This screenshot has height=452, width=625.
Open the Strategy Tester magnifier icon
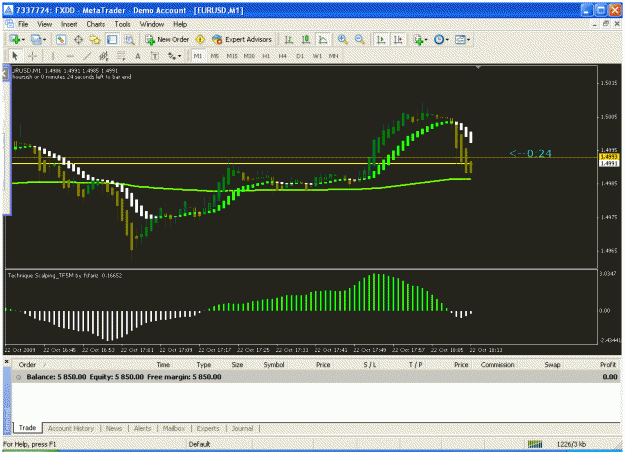[129, 39]
